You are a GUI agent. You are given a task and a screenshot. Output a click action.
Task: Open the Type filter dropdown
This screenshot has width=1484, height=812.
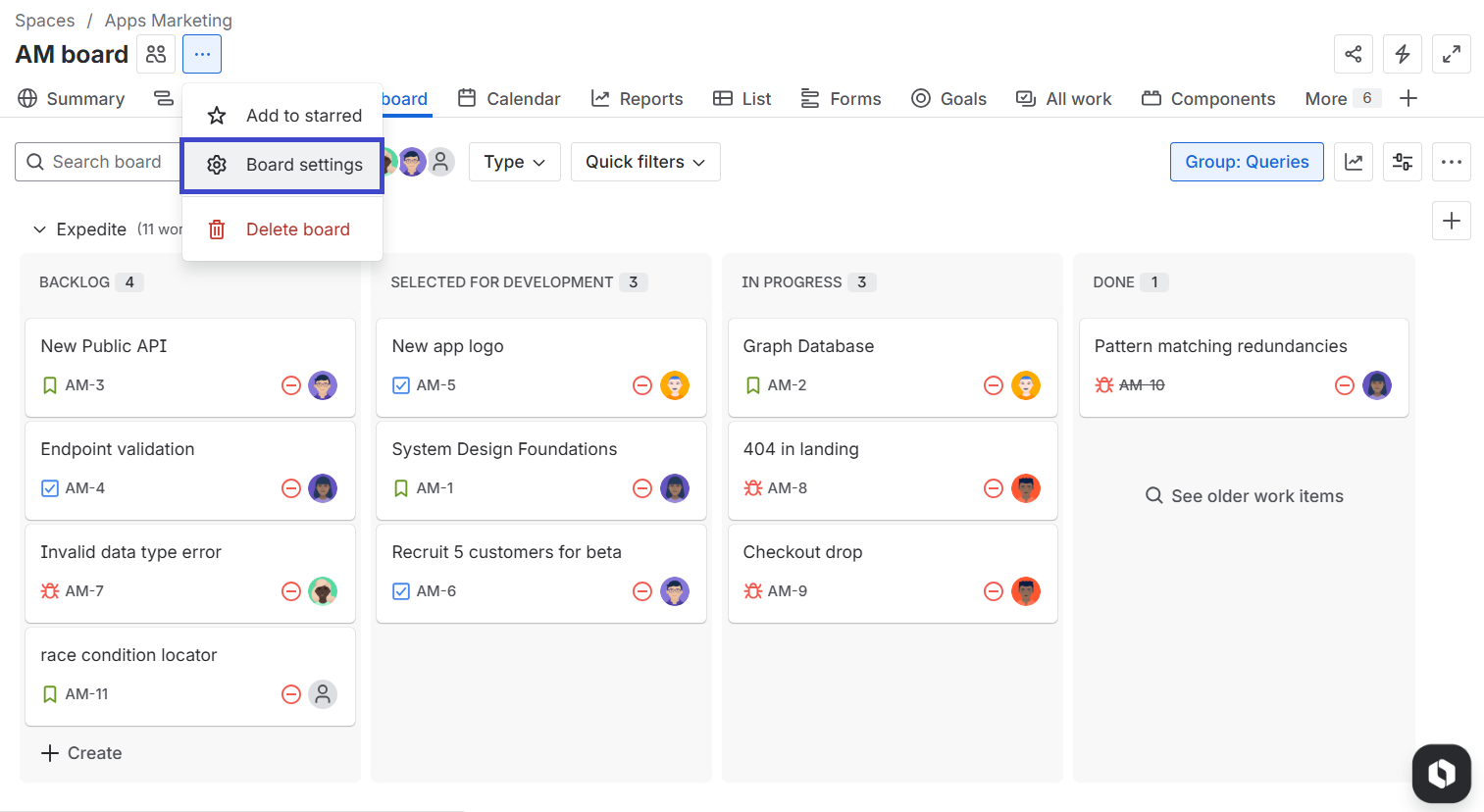coord(514,162)
